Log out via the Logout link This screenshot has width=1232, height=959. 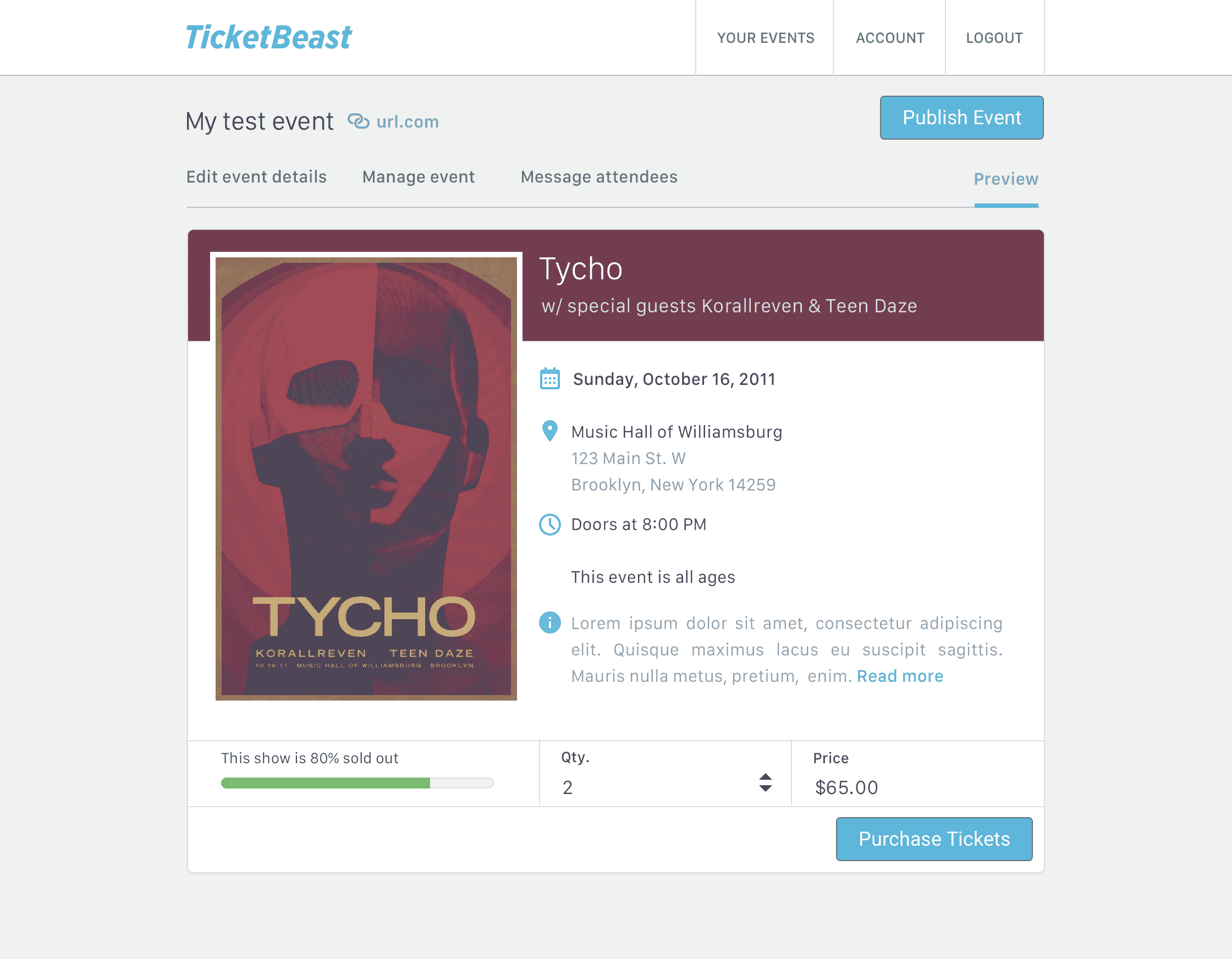994,38
